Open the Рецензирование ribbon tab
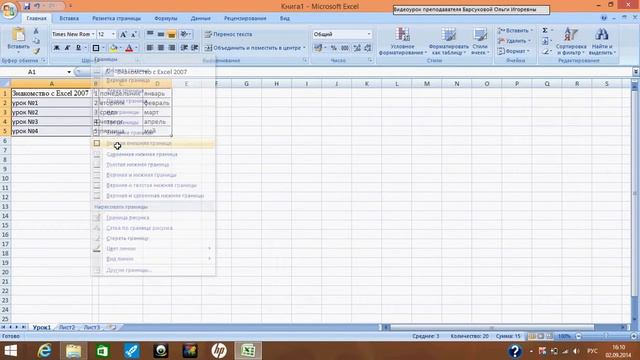640x360 pixels. [245, 18]
